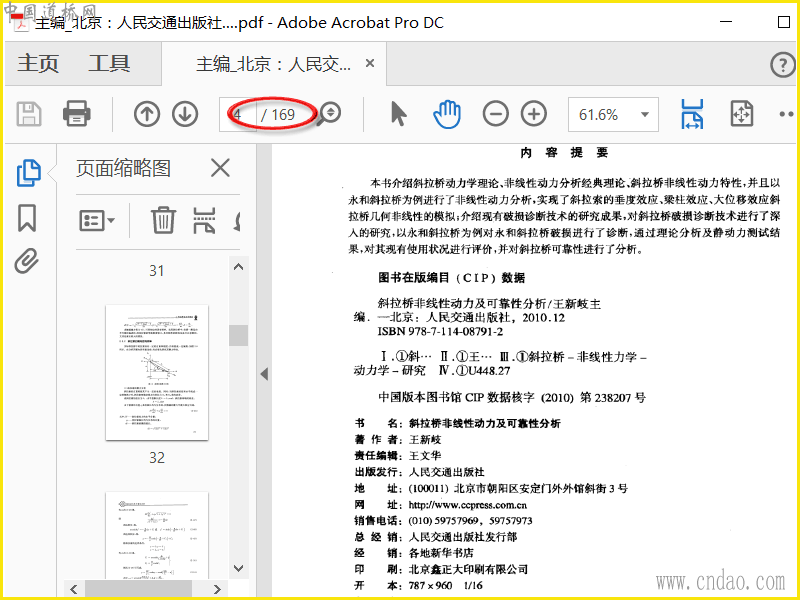Click the 印刷: 北京鑫正大印刷有限公司 line
Image resolution: width=800 pixels, height=600 pixels.
[x=441, y=569]
